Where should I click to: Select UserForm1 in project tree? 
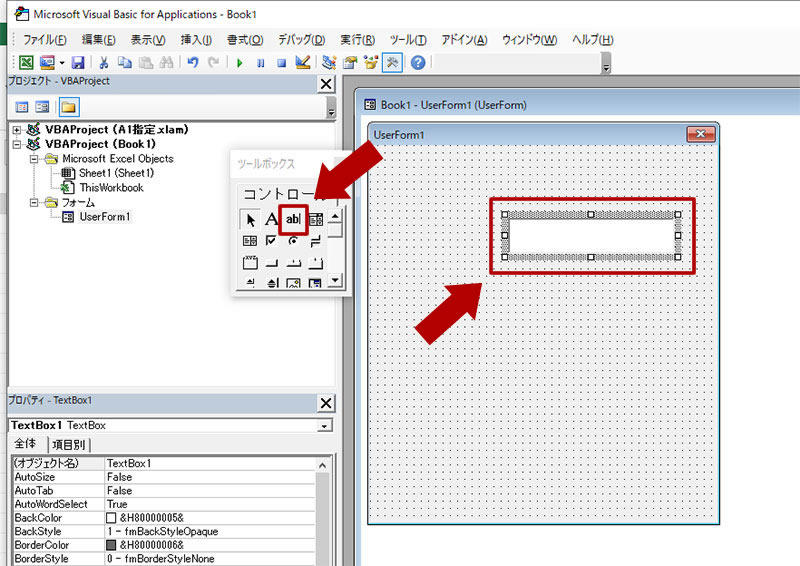pyautogui.click(x=105, y=217)
